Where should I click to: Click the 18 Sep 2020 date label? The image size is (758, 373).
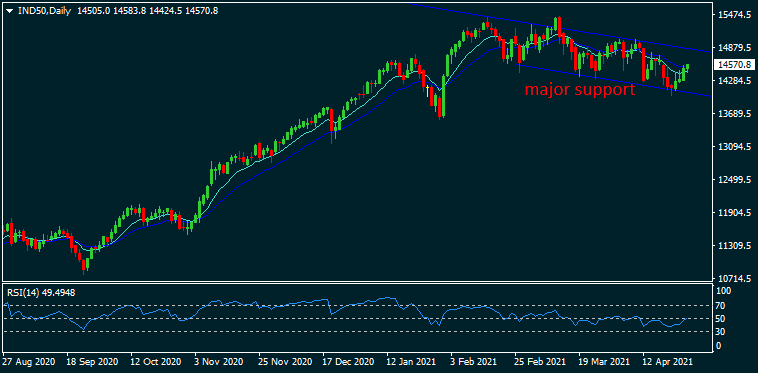coord(93,361)
